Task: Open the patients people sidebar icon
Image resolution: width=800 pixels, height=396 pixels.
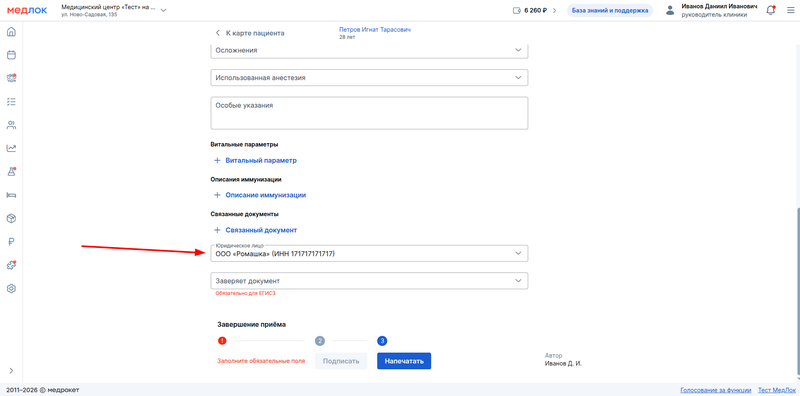Action: click(11, 125)
